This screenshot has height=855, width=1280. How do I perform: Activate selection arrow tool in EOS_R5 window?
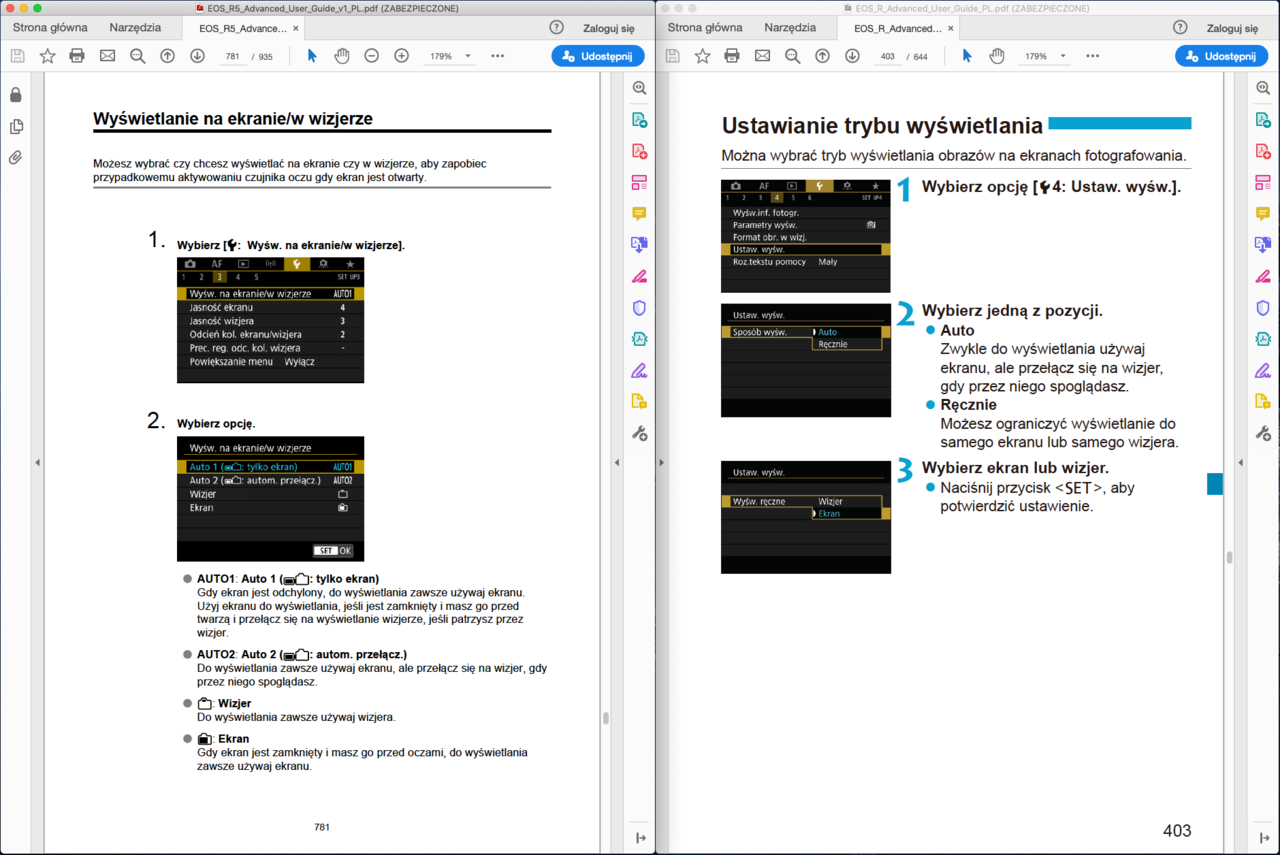pos(312,56)
